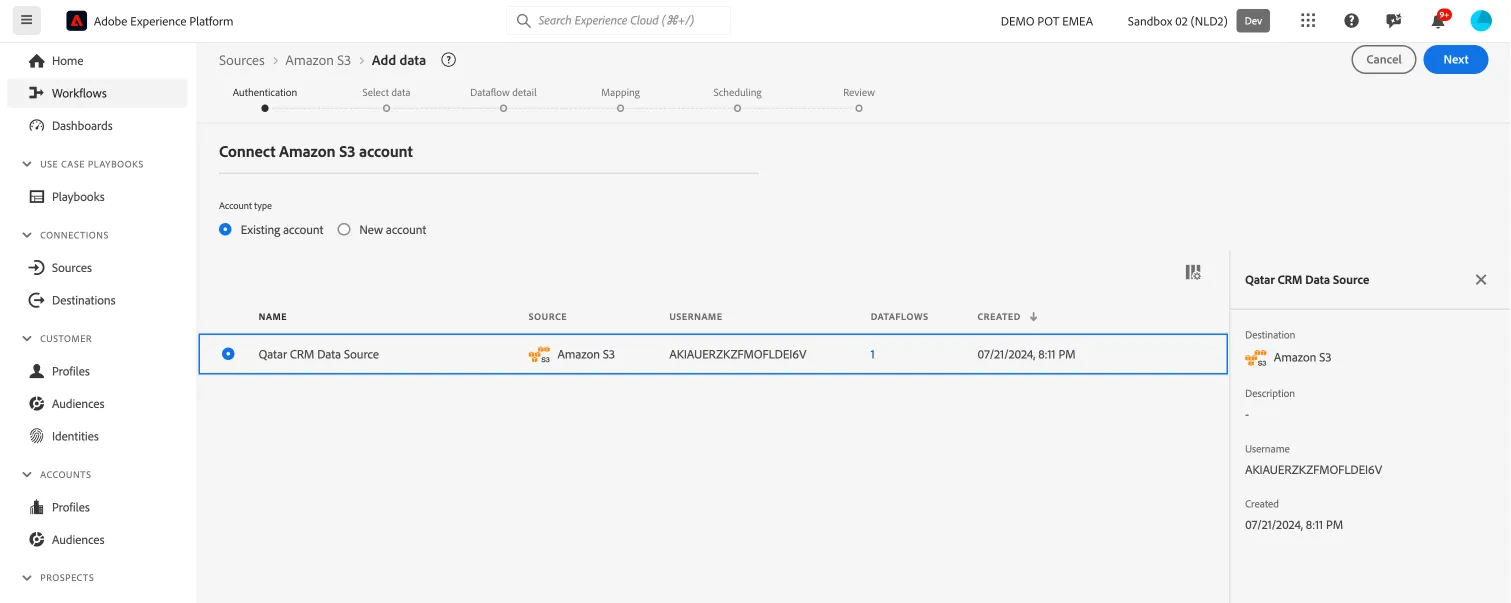The image size is (1511, 603).
Task: Collapse the Use Case Playbooks section
Action: coord(27,164)
